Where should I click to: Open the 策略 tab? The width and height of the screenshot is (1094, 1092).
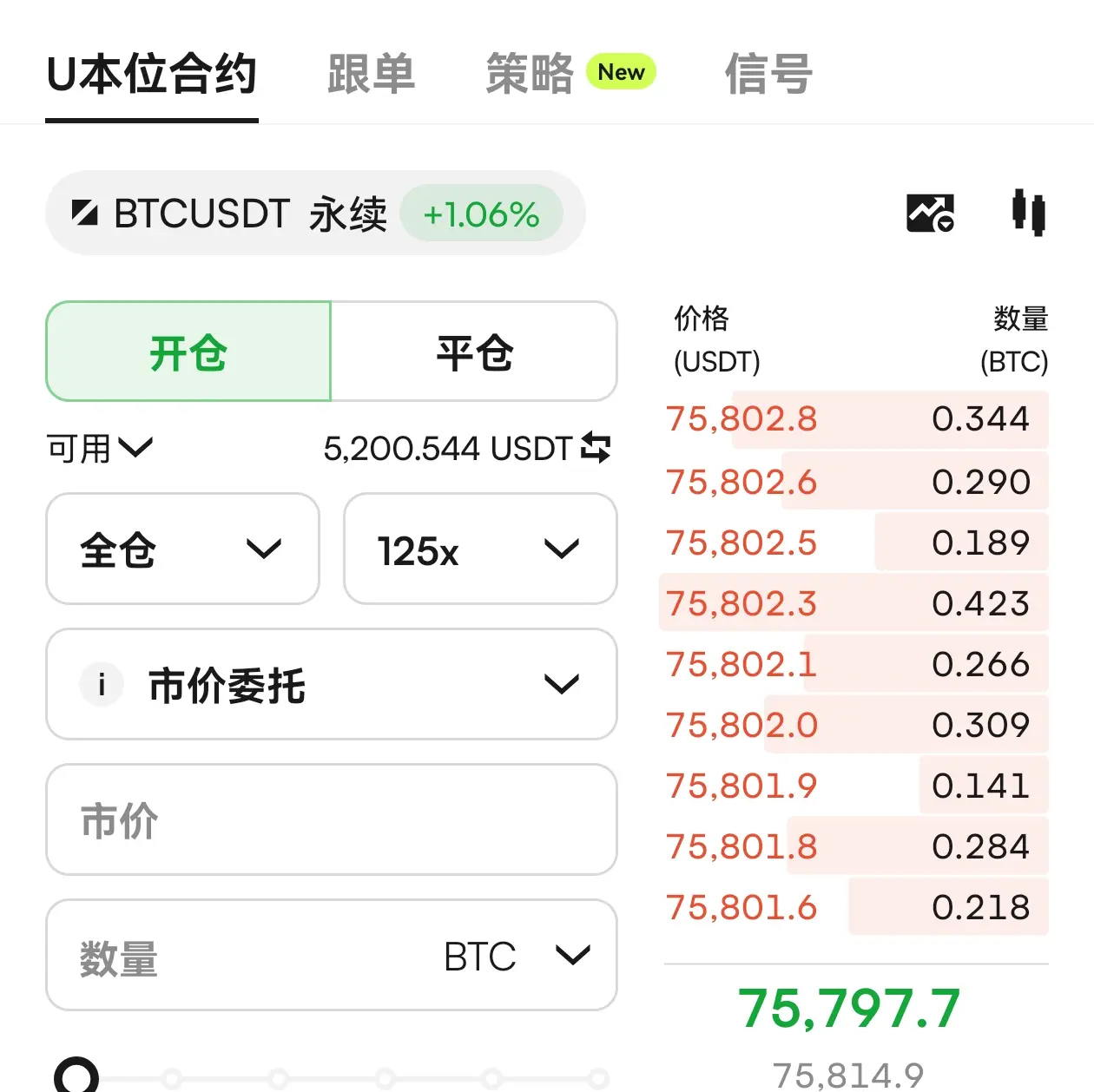pos(530,75)
